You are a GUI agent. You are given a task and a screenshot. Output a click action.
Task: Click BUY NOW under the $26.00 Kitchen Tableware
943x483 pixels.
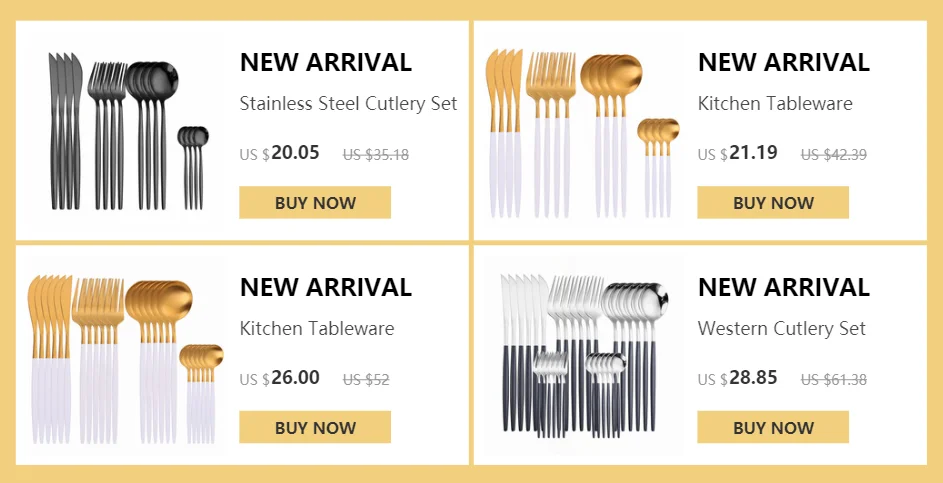pyautogui.click(x=315, y=427)
